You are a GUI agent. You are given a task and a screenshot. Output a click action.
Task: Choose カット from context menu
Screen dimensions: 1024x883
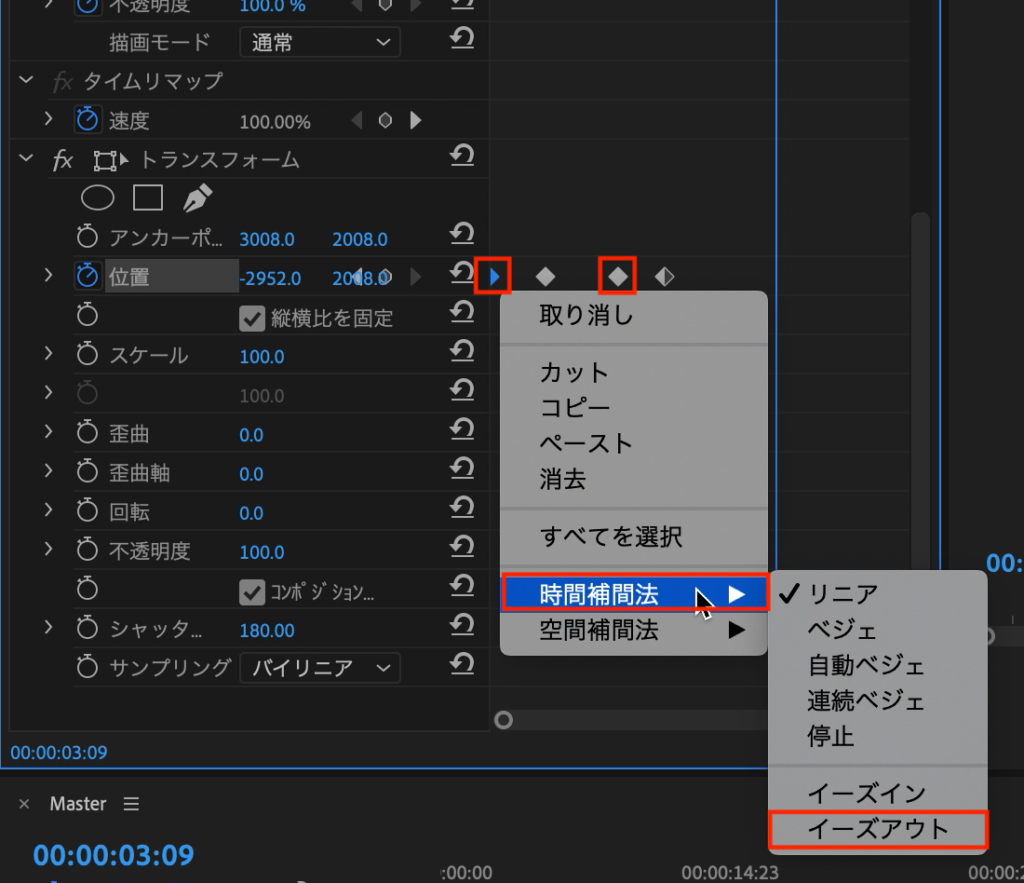pyautogui.click(x=633, y=373)
